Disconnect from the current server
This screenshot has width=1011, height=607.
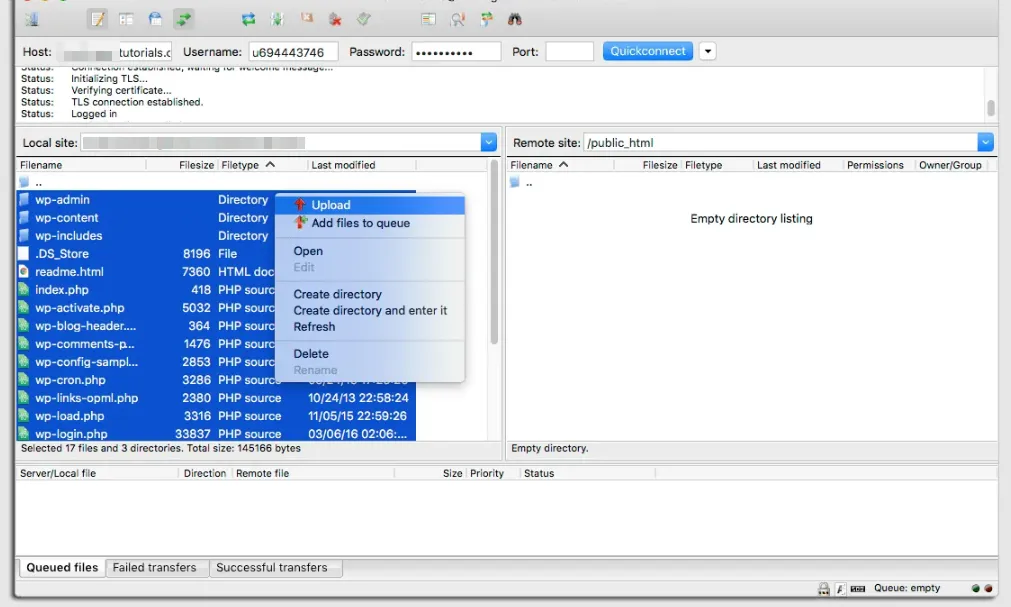point(335,19)
